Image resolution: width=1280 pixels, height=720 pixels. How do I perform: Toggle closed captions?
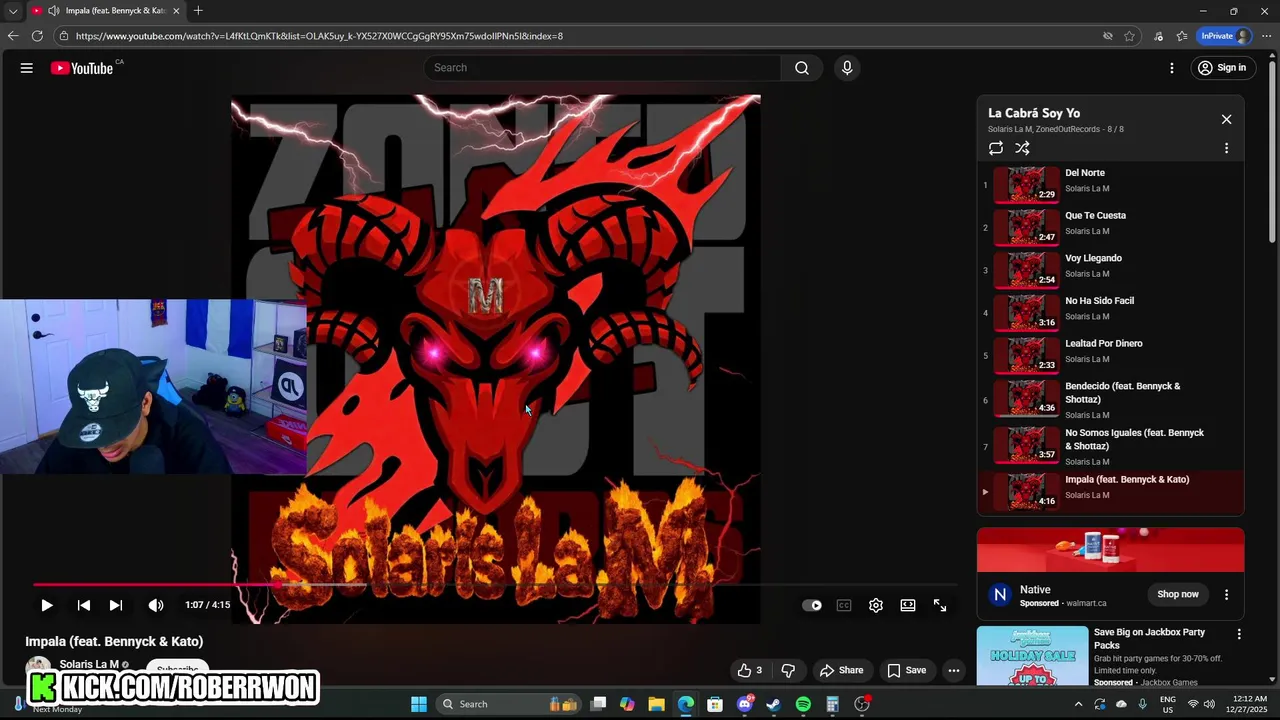[844, 605]
